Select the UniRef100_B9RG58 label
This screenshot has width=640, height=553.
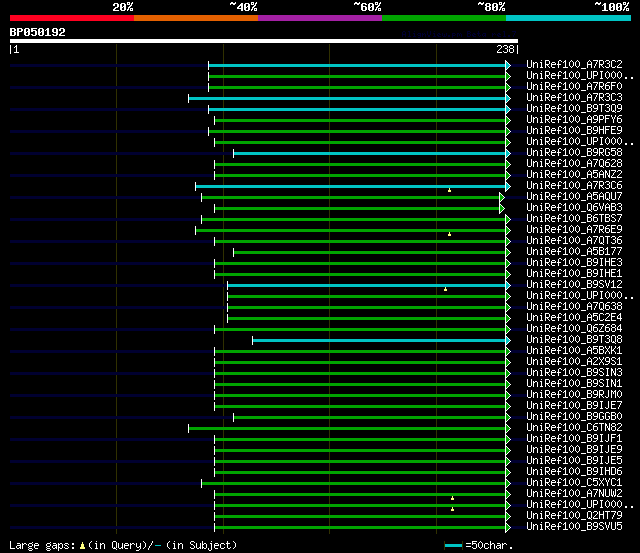(x=574, y=153)
